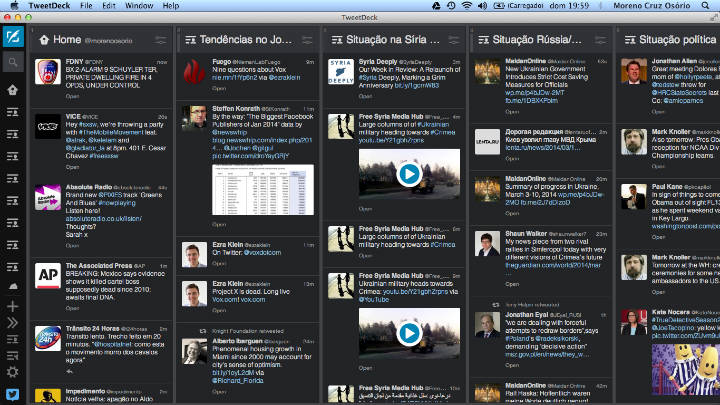
Task: Open theguardian.com link in Shaun Walker's tweet
Action: click(553, 265)
